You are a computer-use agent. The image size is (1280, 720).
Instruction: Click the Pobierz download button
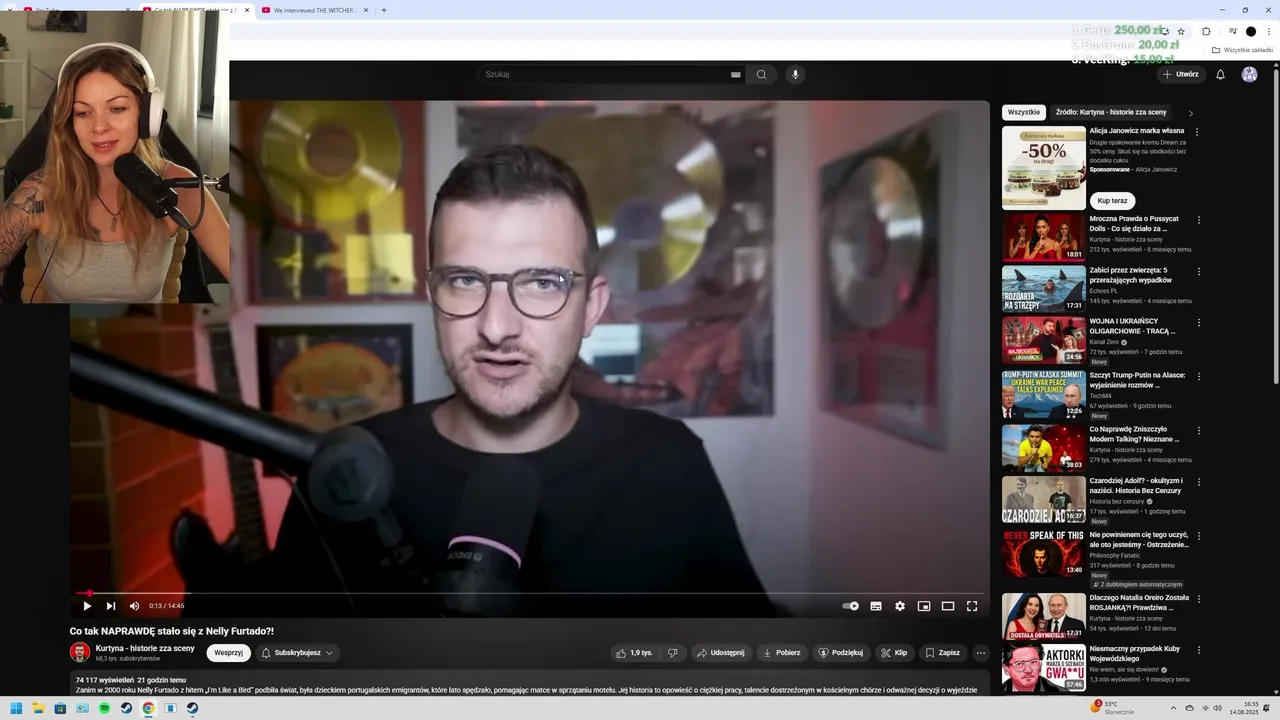pos(782,653)
